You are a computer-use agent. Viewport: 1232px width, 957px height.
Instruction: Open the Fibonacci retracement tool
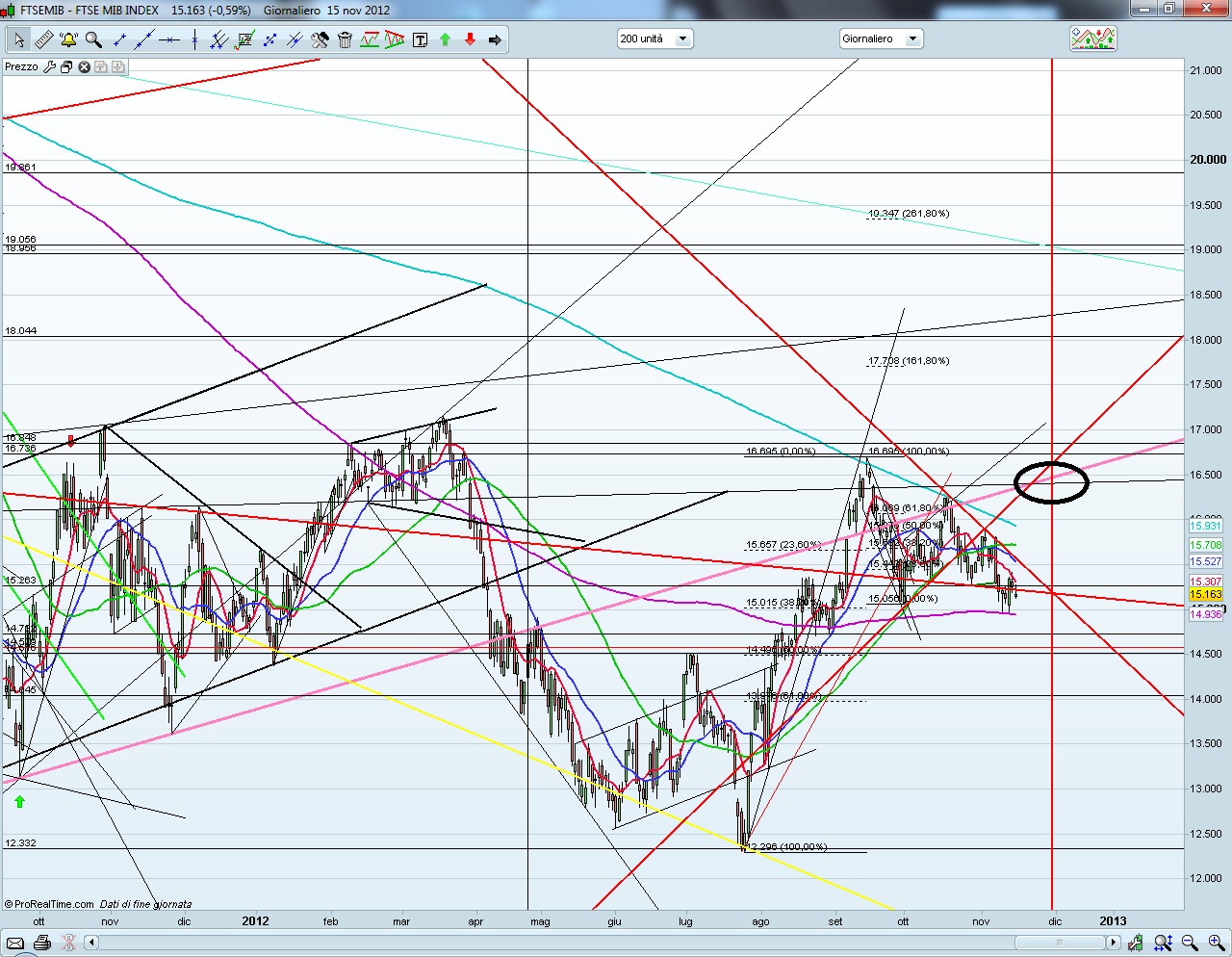point(245,39)
